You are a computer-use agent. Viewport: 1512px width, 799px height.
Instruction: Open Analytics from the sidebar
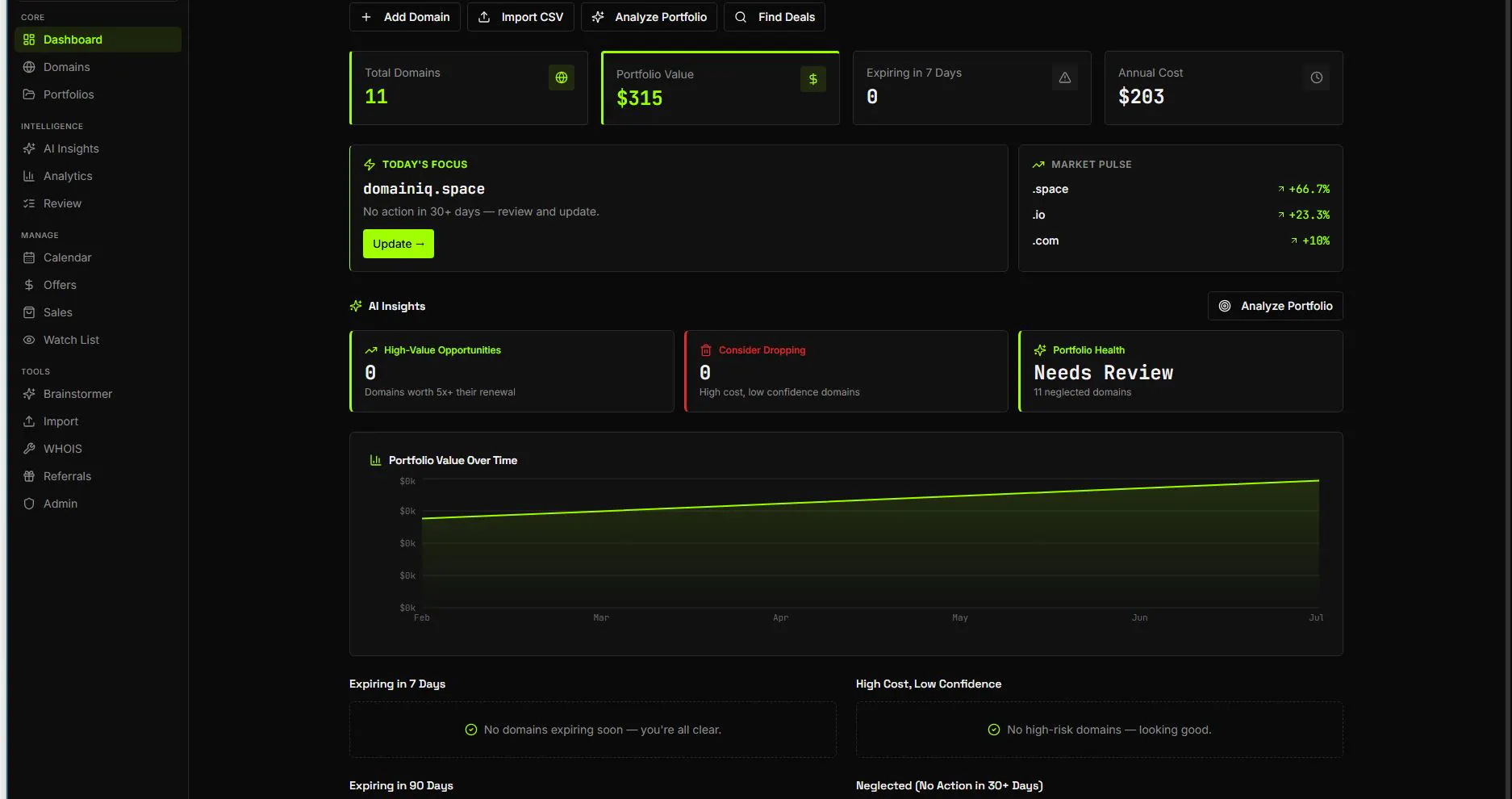pos(98,176)
